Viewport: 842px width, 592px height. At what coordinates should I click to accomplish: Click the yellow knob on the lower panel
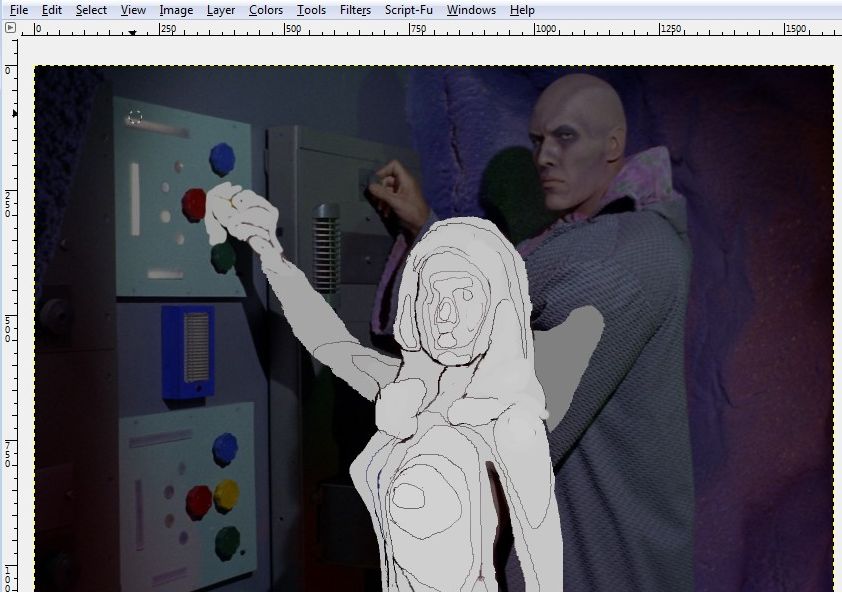click(227, 494)
